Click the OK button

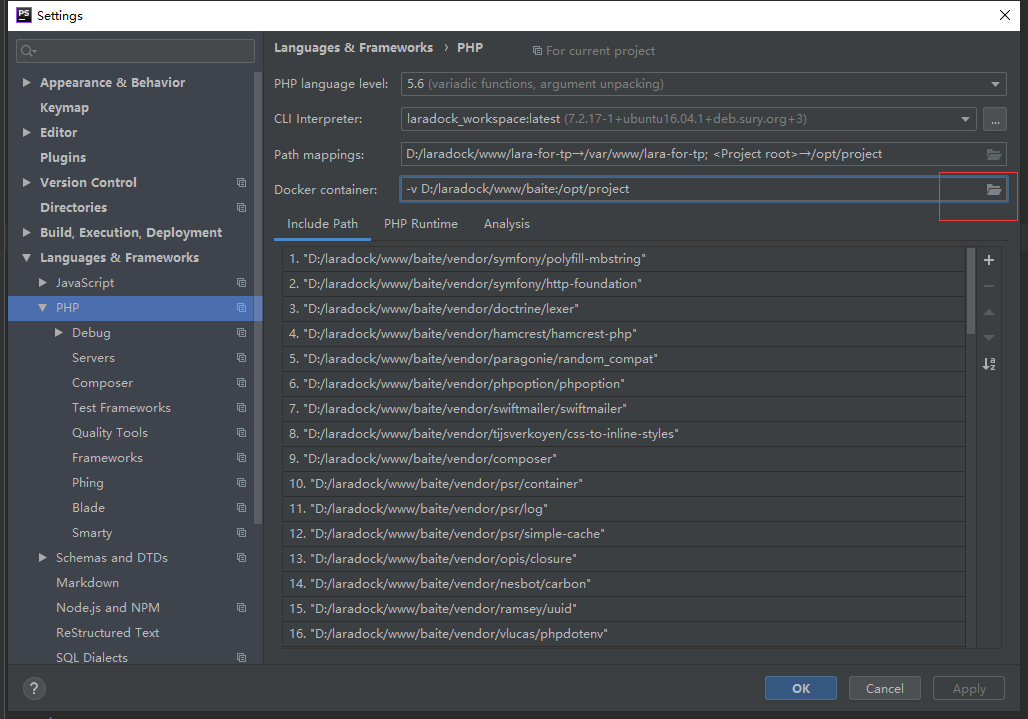(x=801, y=688)
